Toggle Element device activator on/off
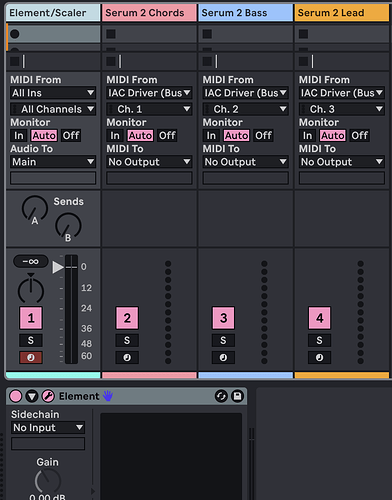Screen dimensions: 392x500 [x=16, y=396]
